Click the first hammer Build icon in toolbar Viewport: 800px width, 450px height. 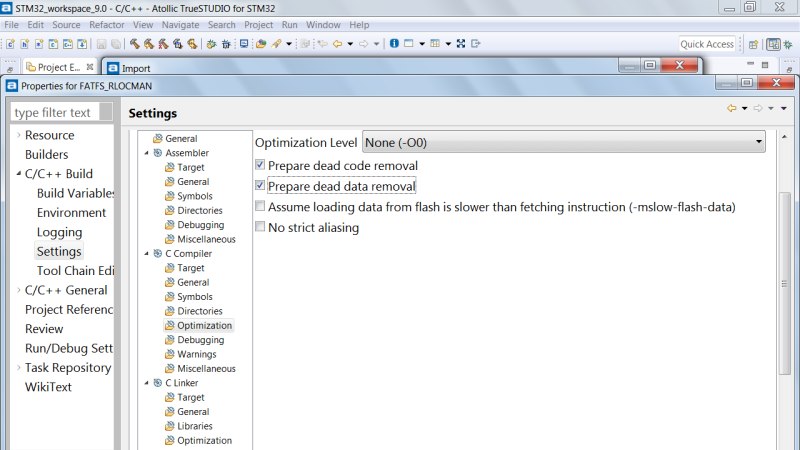coord(135,44)
